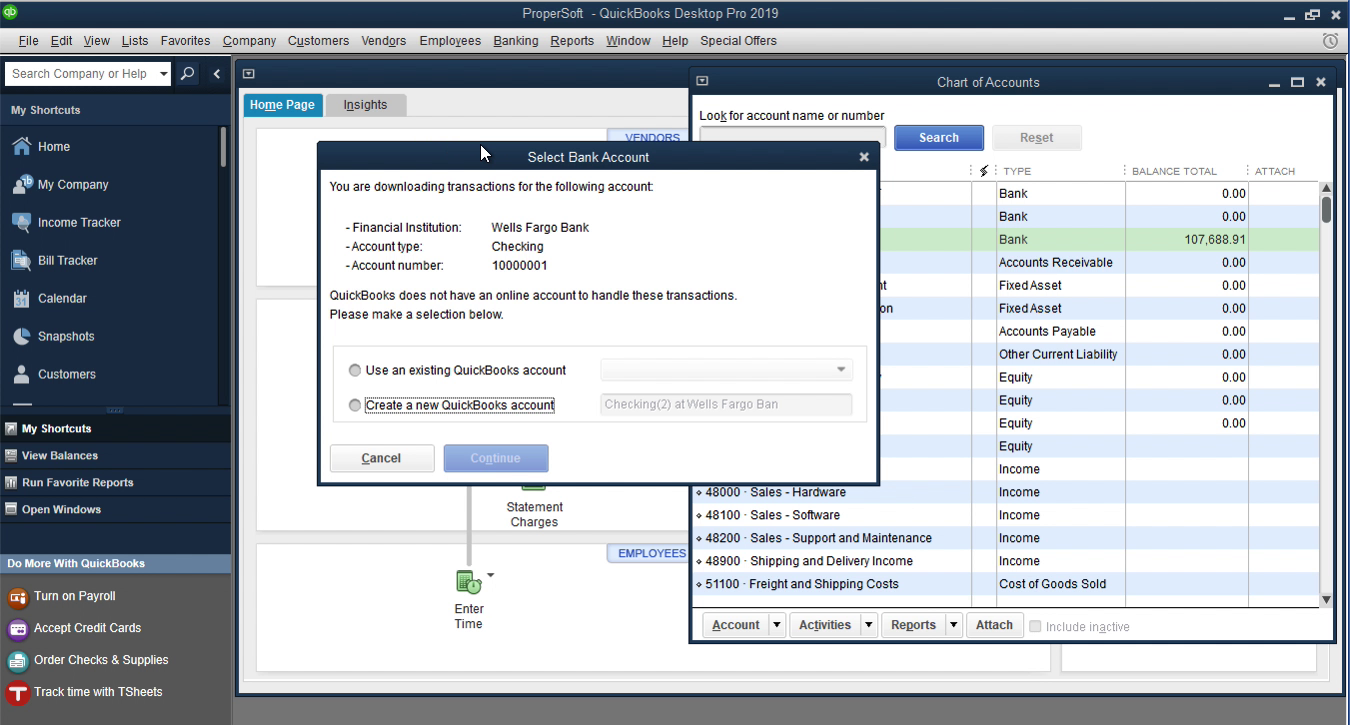Image resolution: width=1350 pixels, height=725 pixels.
Task: Open the Special Offers menu
Action: (738, 41)
